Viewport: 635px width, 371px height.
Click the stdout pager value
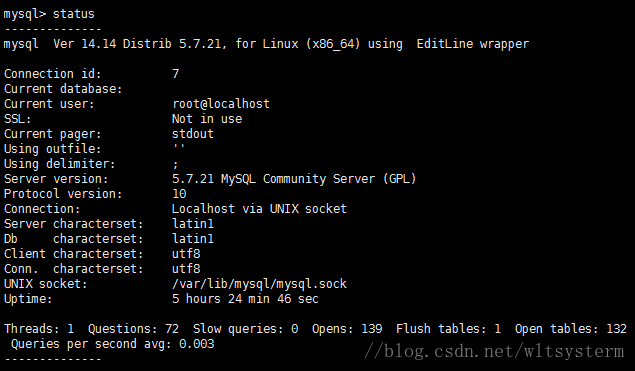pyautogui.click(x=193, y=134)
